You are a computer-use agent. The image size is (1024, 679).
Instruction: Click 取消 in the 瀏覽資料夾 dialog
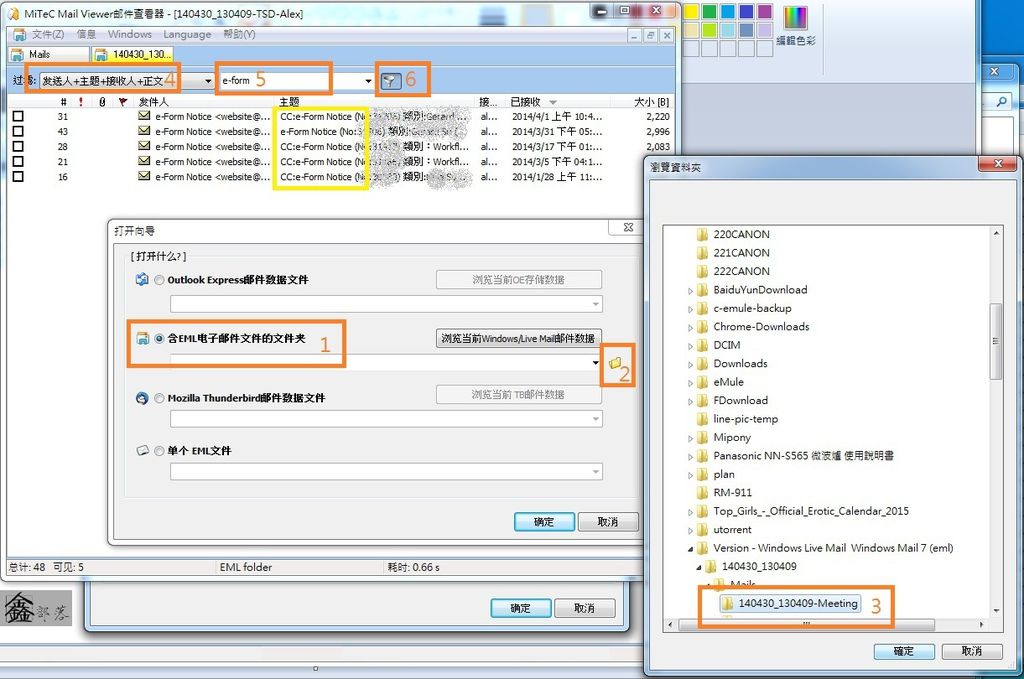[971, 651]
